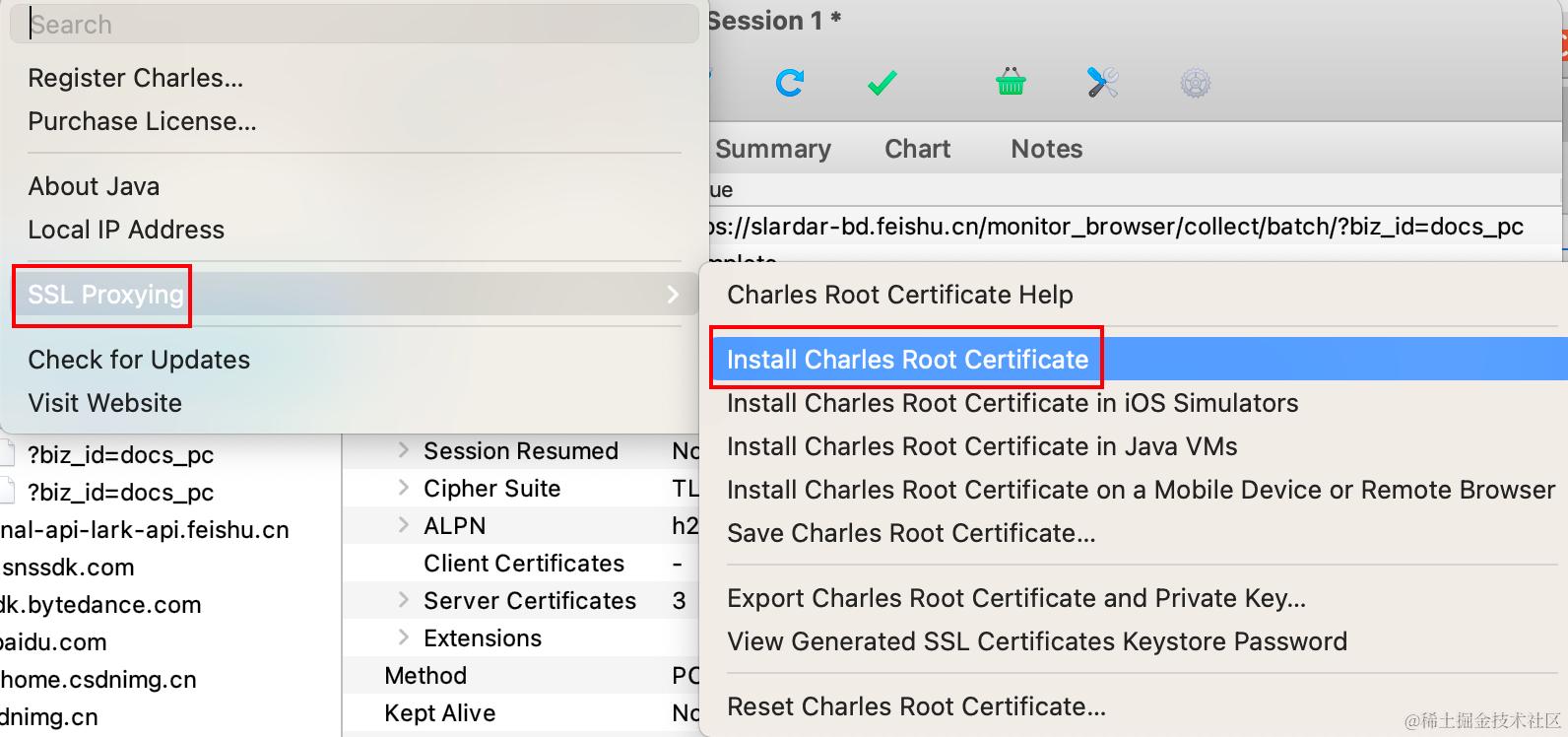The width and height of the screenshot is (1568, 737).
Task: Focus the Help menu Search field
Action: pos(355,24)
